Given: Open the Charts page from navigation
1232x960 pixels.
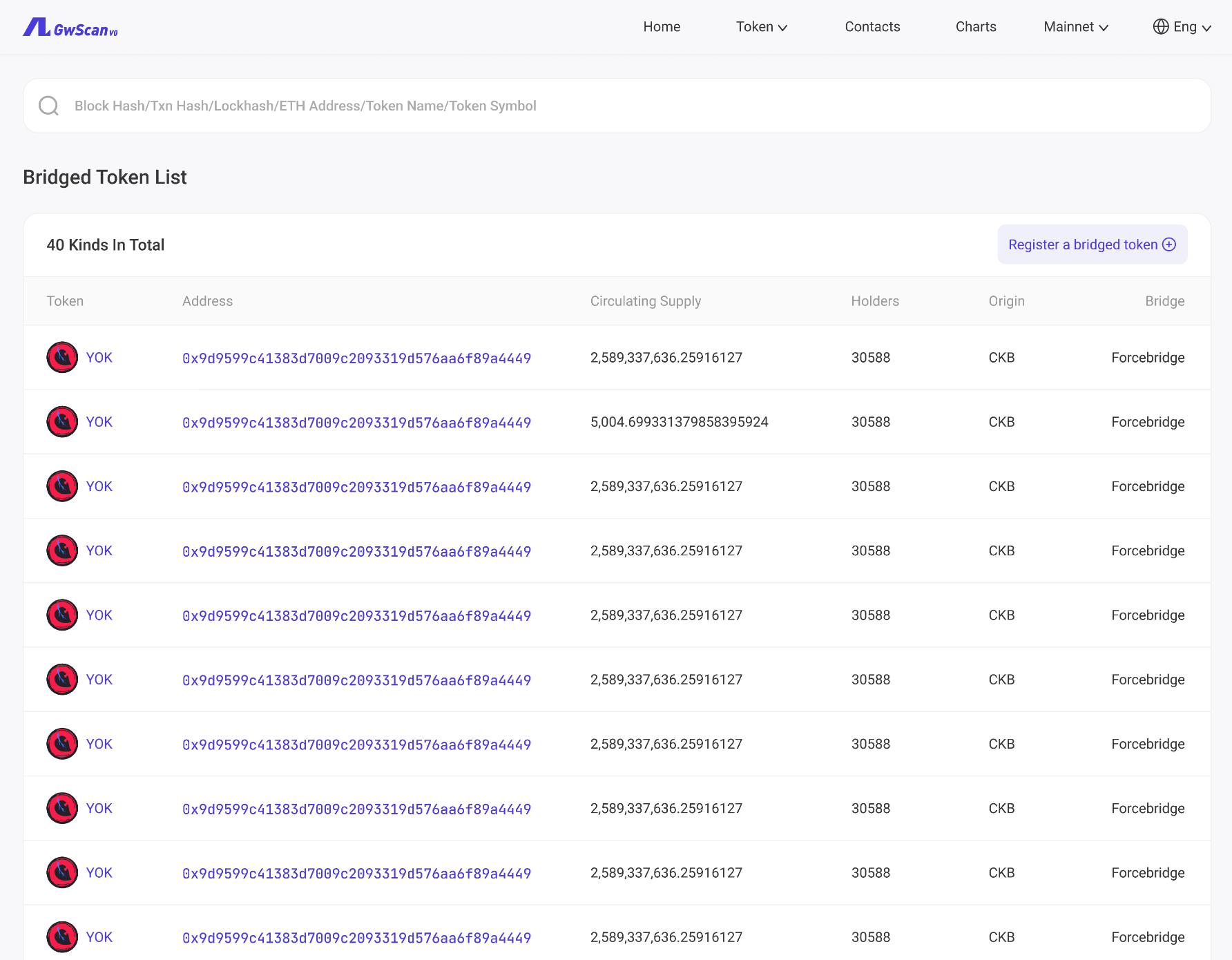Looking at the screenshot, I should 975,27.
